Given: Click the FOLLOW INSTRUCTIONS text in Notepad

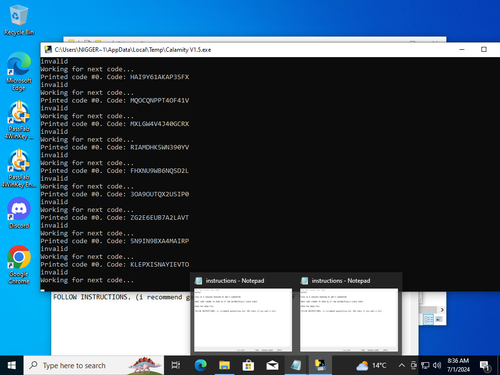Looking at the screenshot, I should click(x=92, y=297).
